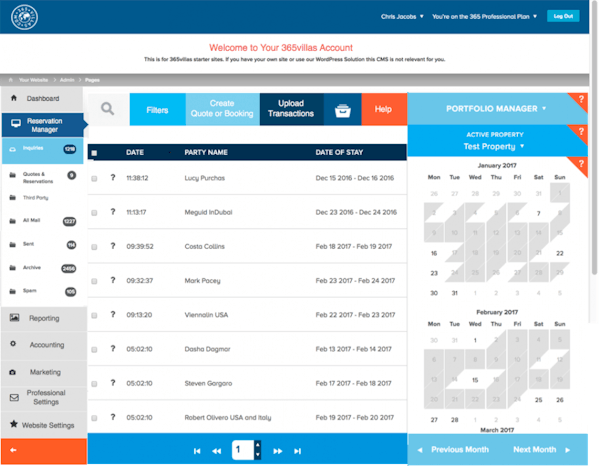Click Active Property help question mark
The image size is (600, 466).
point(581,131)
